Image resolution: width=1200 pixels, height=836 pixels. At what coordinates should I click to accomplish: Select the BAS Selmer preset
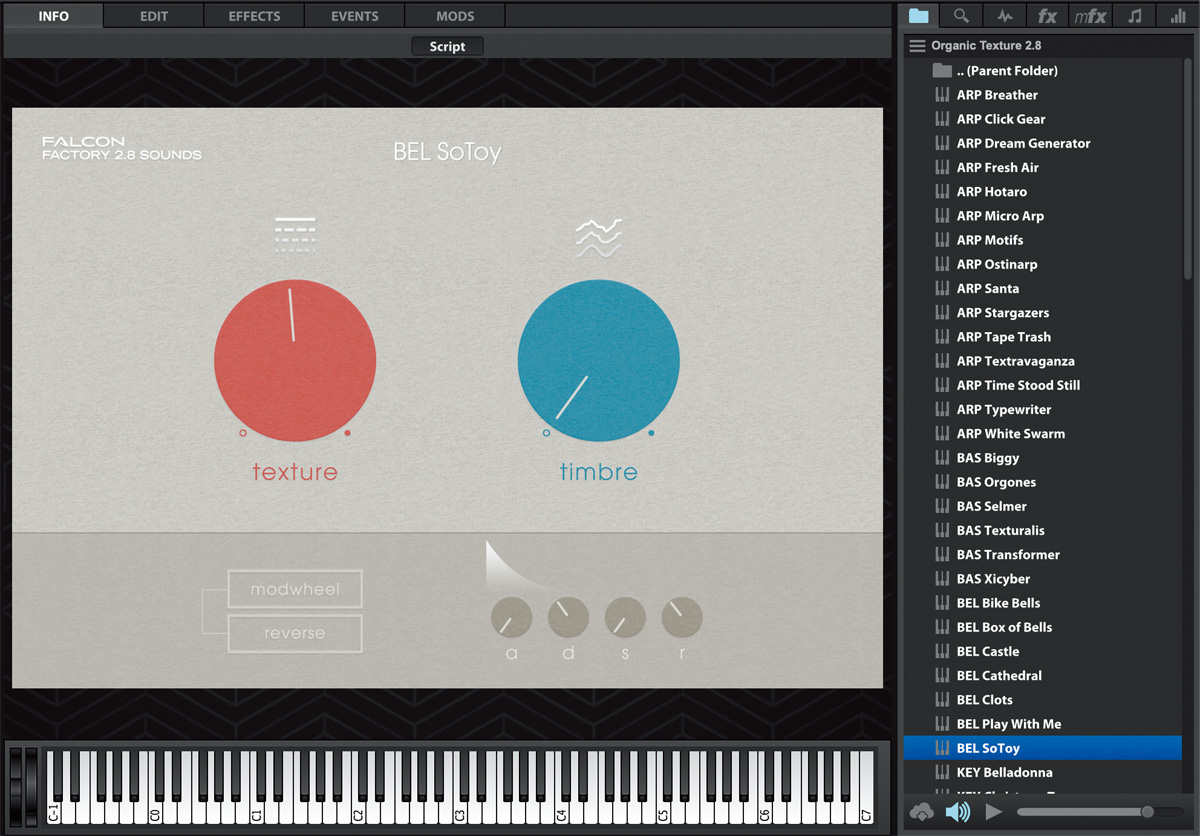(x=1043, y=506)
